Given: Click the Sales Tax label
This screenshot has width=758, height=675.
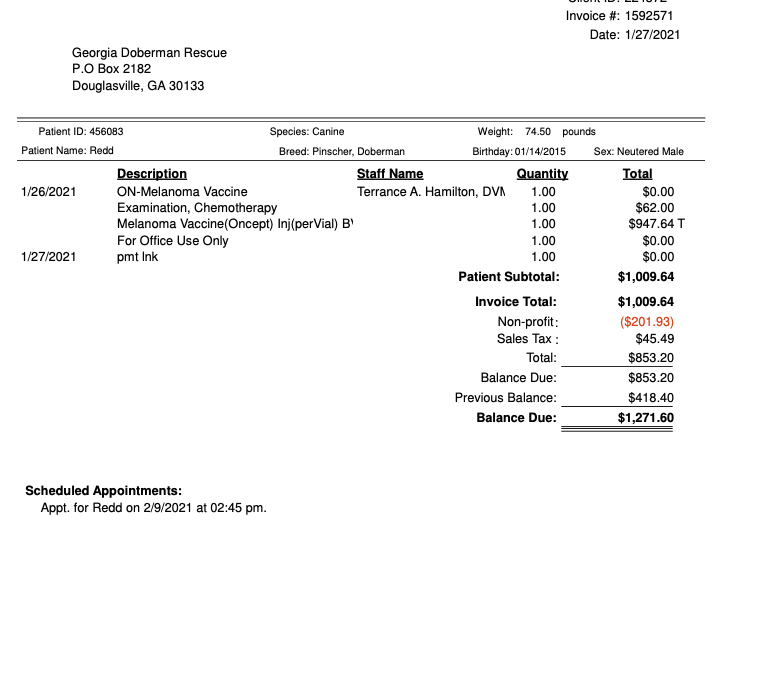Looking at the screenshot, I should (x=527, y=339).
